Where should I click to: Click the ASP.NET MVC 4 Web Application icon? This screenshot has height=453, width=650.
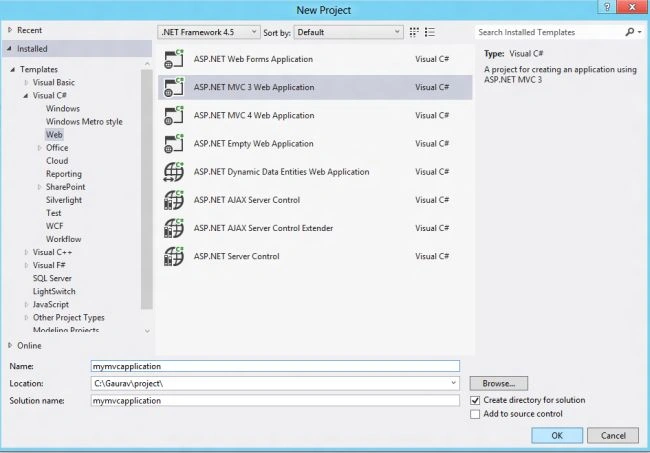(174, 115)
